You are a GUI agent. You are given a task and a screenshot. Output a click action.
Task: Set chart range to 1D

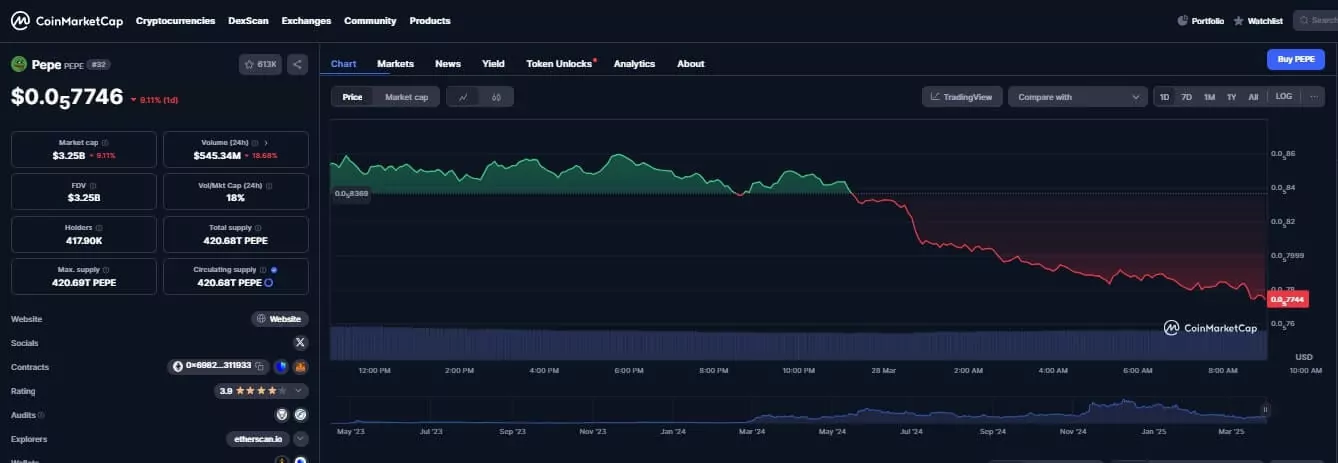(1165, 97)
